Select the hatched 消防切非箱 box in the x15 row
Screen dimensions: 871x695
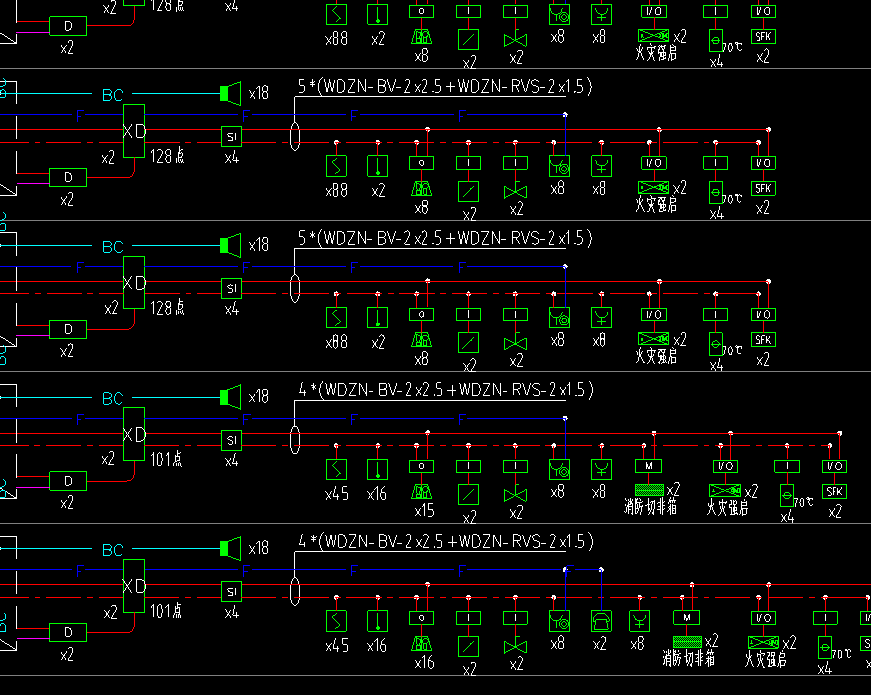click(649, 490)
